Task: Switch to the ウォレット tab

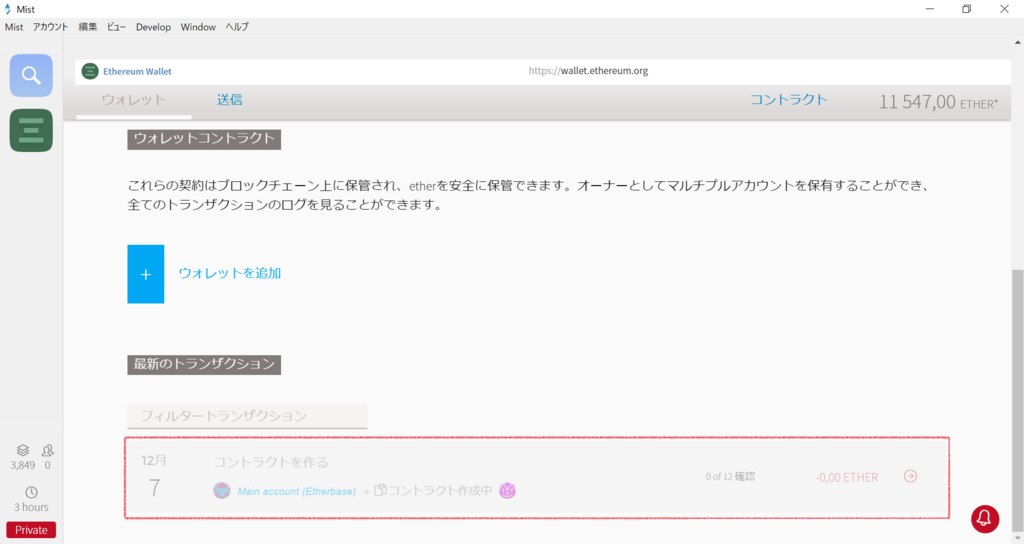Action: pos(134,100)
